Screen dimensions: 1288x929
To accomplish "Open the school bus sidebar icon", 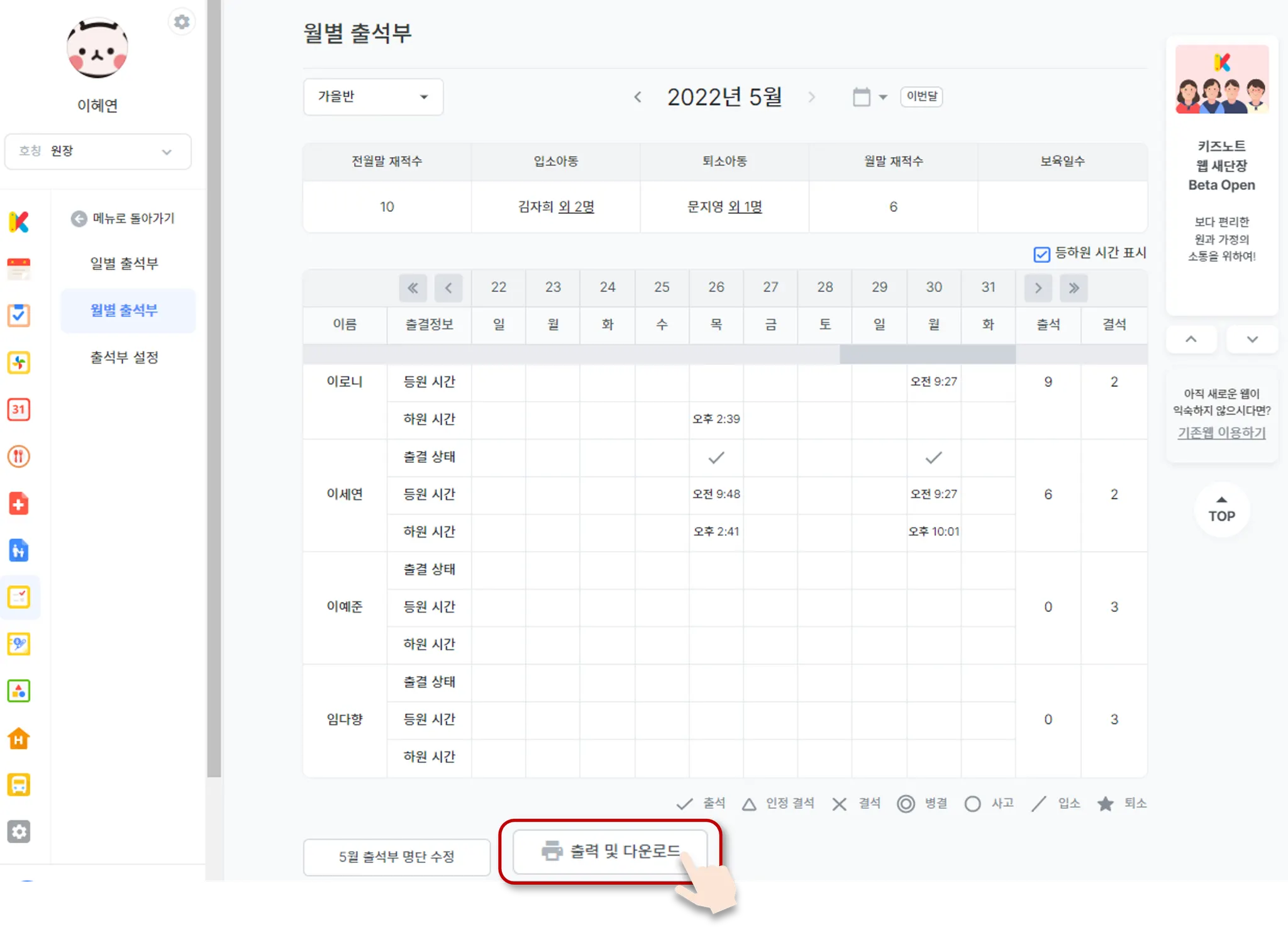I will pos(19,785).
